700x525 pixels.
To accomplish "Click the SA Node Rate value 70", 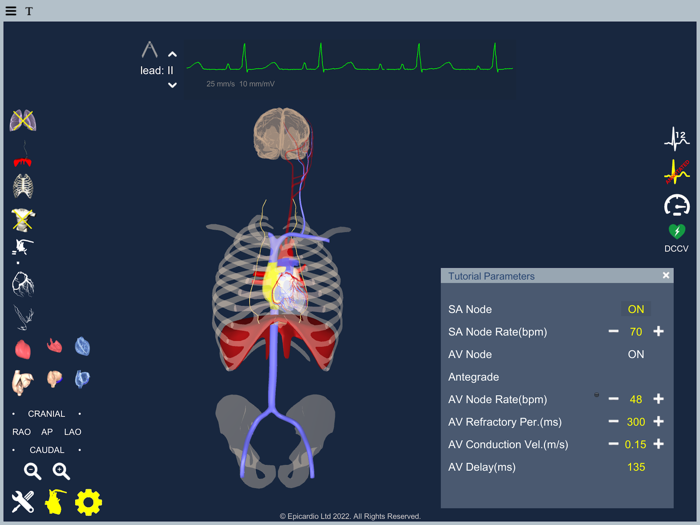I will 636,332.
